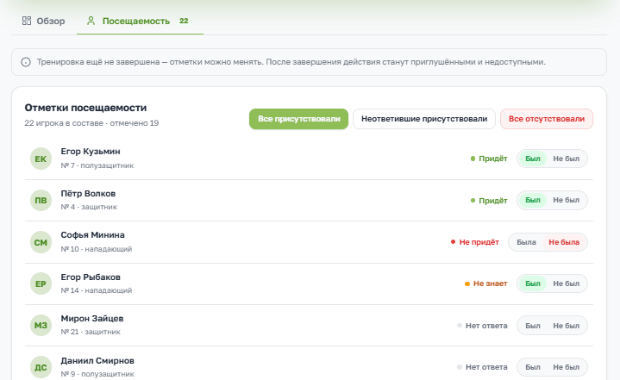This screenshot has width=620, height=380.
Task: Click the СМ avatar of Софья Минина
Action: [41, 242]
